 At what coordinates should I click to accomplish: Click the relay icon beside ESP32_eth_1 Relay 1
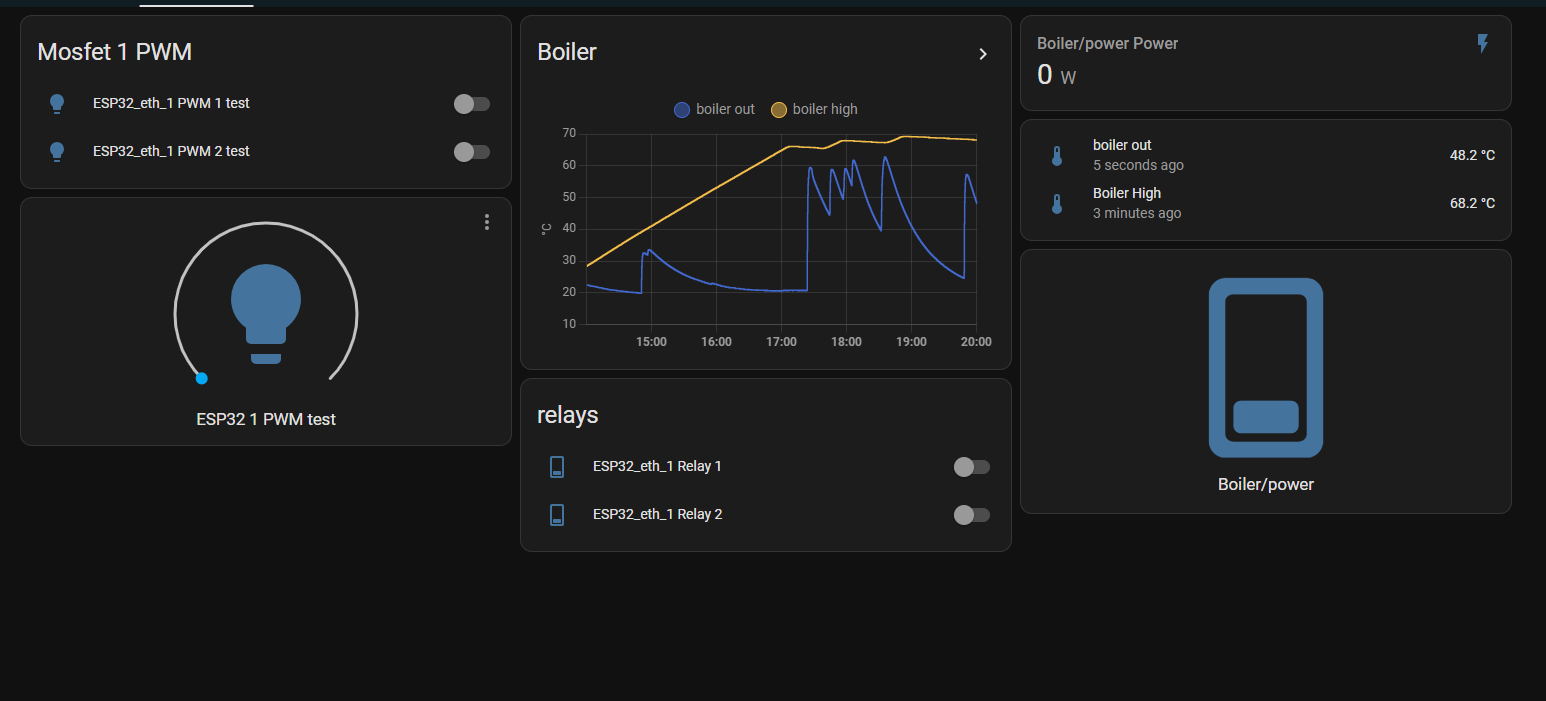557,466
